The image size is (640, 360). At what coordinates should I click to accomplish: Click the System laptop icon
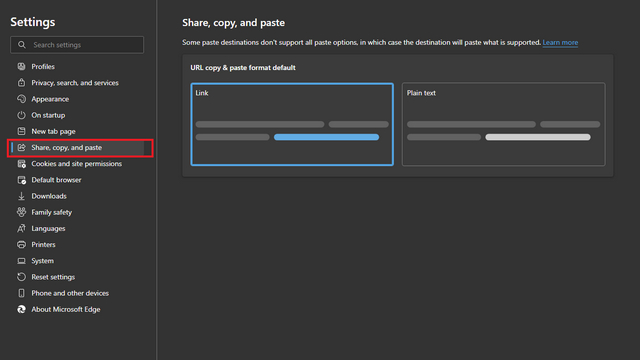coord(21,261)
